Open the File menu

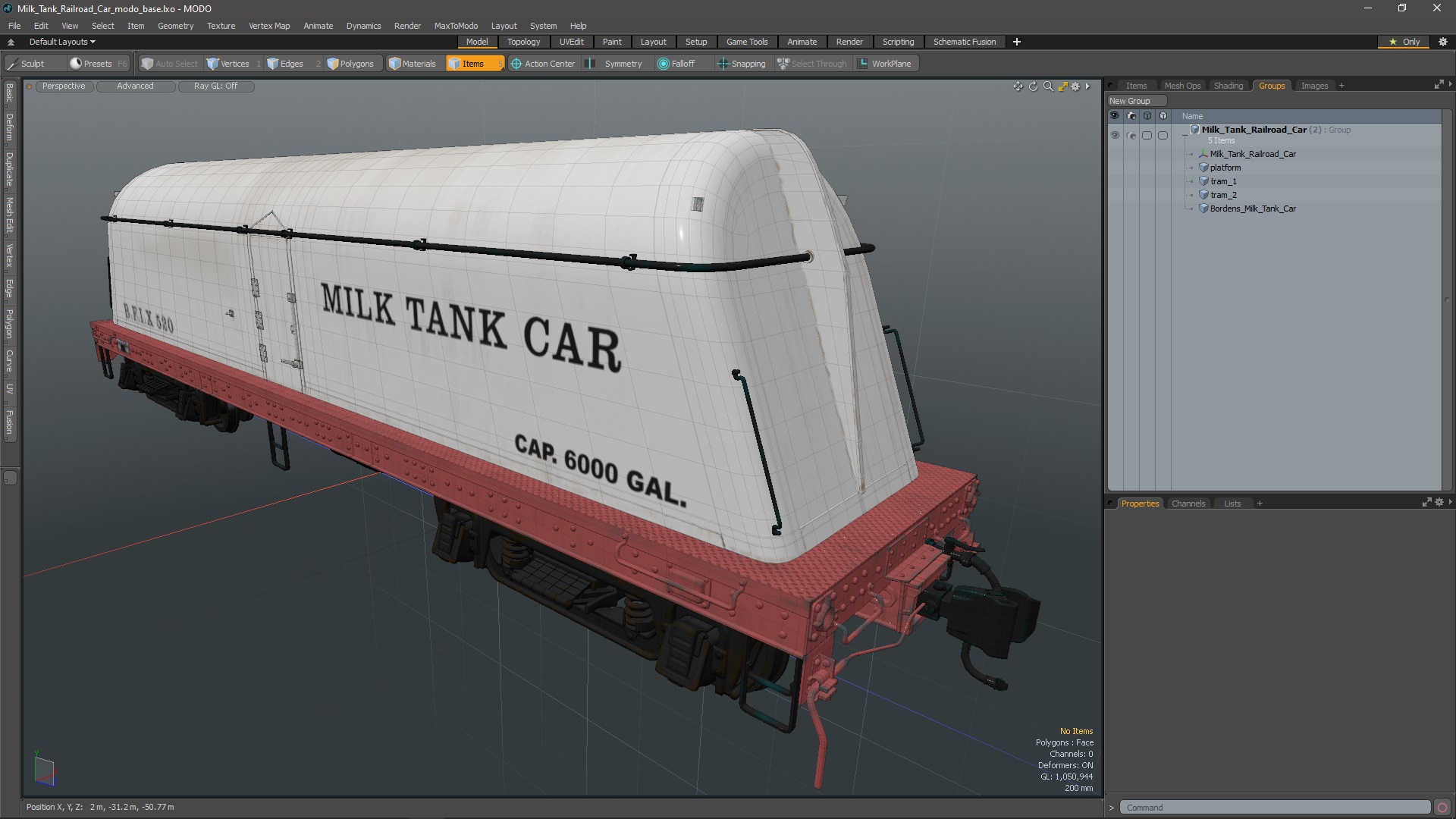[x=14, y=26]
